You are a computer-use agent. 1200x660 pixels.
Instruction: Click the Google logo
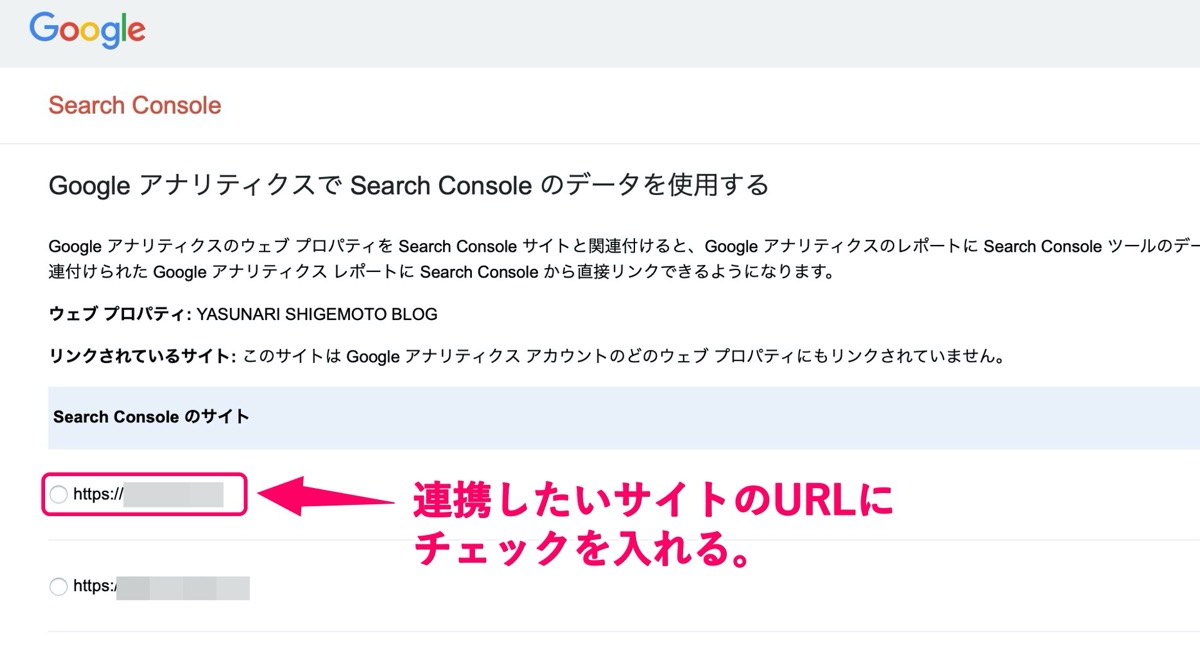(x=88, y=29)
